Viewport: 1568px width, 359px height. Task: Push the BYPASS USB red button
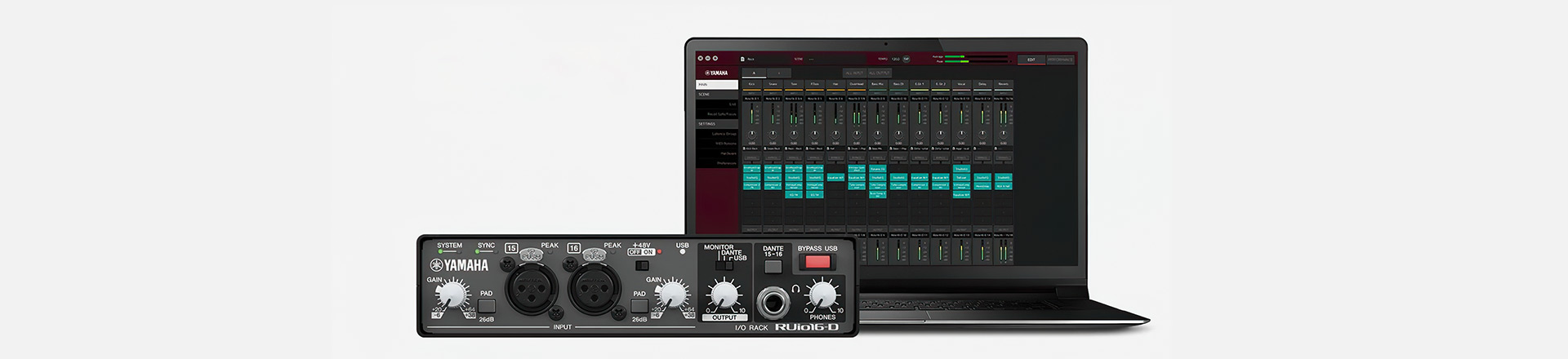(817, 262)
